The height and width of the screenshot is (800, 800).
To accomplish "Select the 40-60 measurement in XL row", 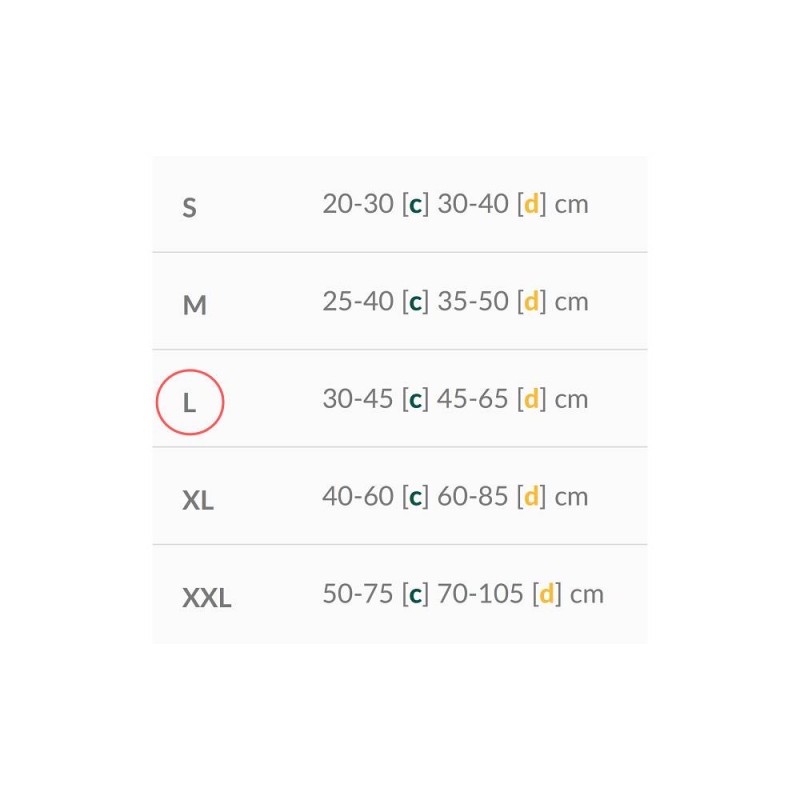I will click(358, 496).
